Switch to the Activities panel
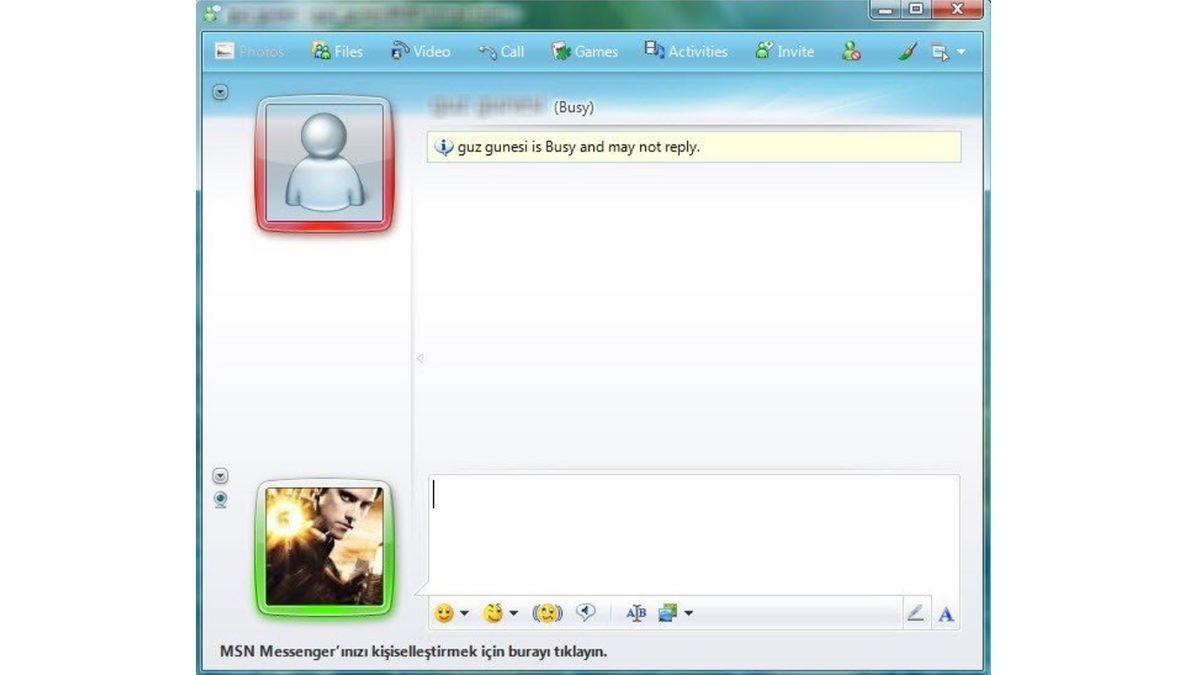This screenshot has width=1200, height=675. click(x=686, y=51)
